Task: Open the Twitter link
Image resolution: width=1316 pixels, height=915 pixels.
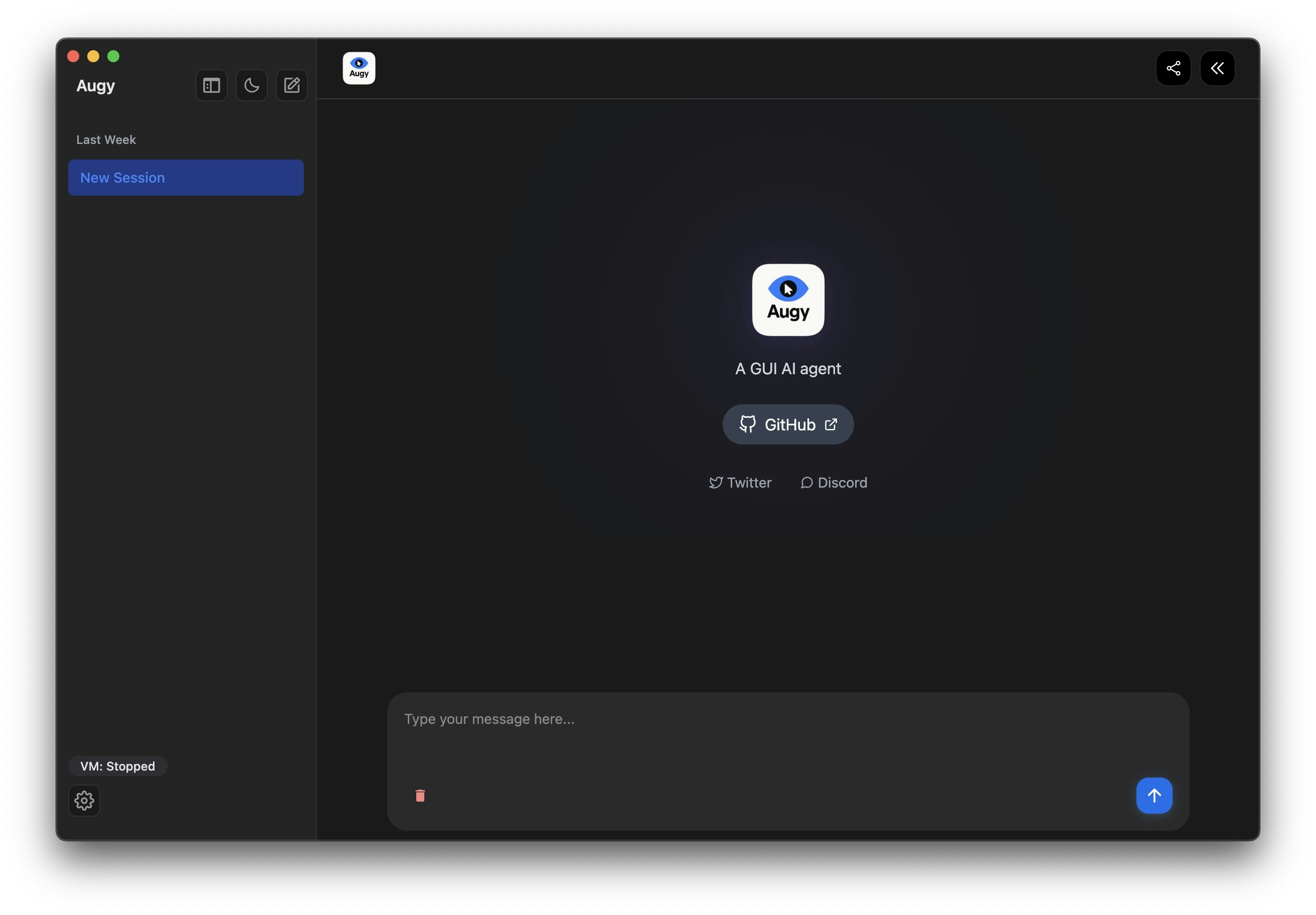Action: pos(740,483)
